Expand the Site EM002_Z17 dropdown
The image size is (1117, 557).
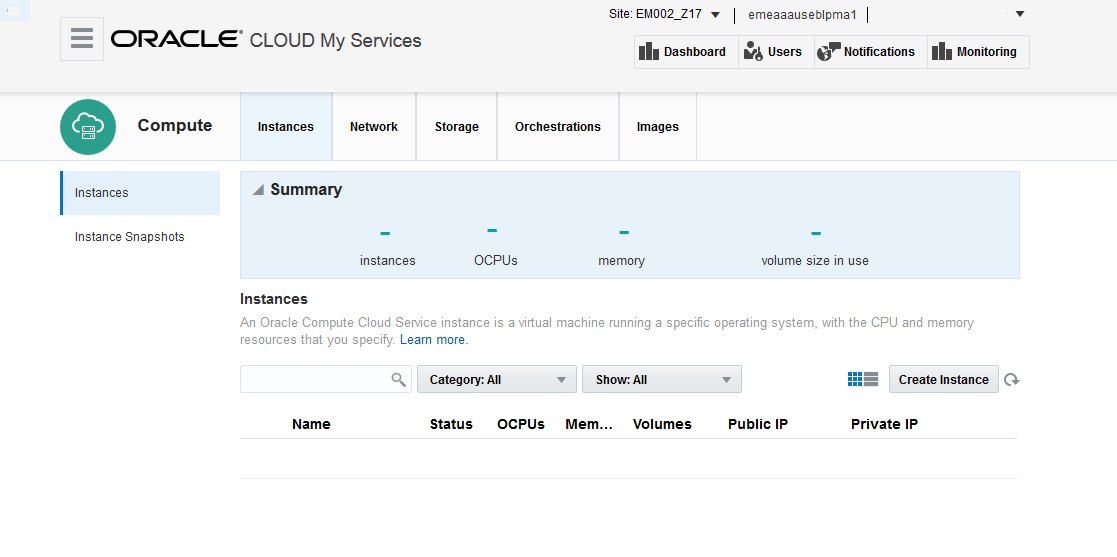(715, 14)
